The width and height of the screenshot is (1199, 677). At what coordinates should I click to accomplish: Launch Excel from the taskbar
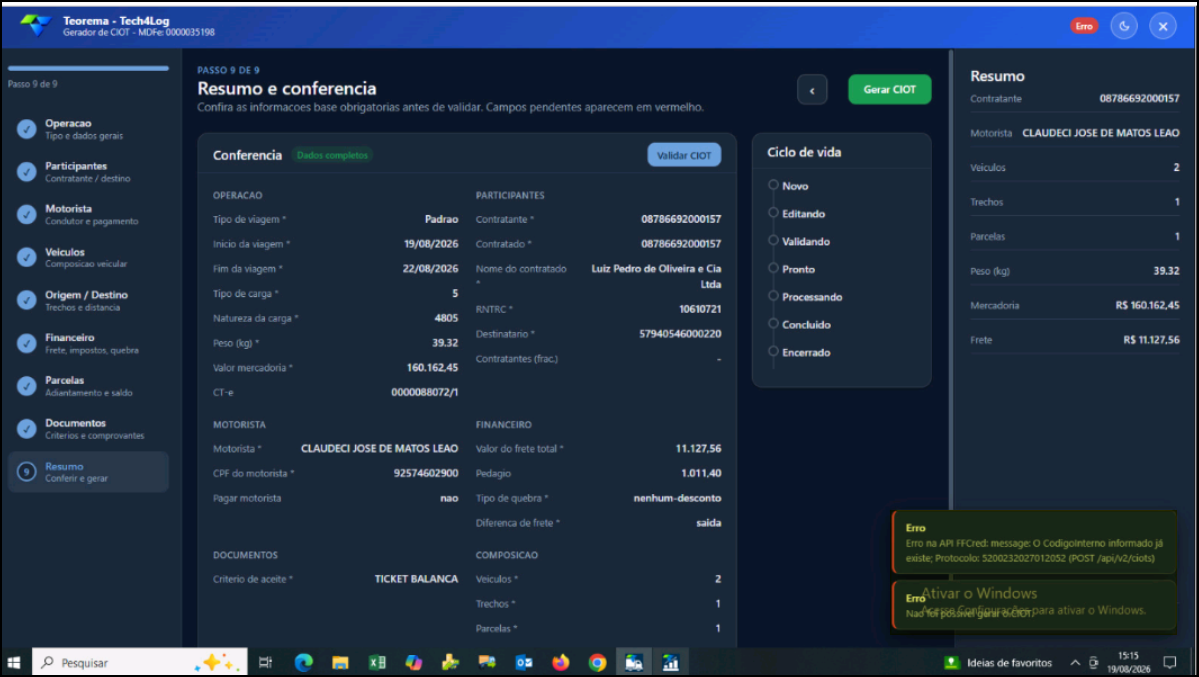377,662
